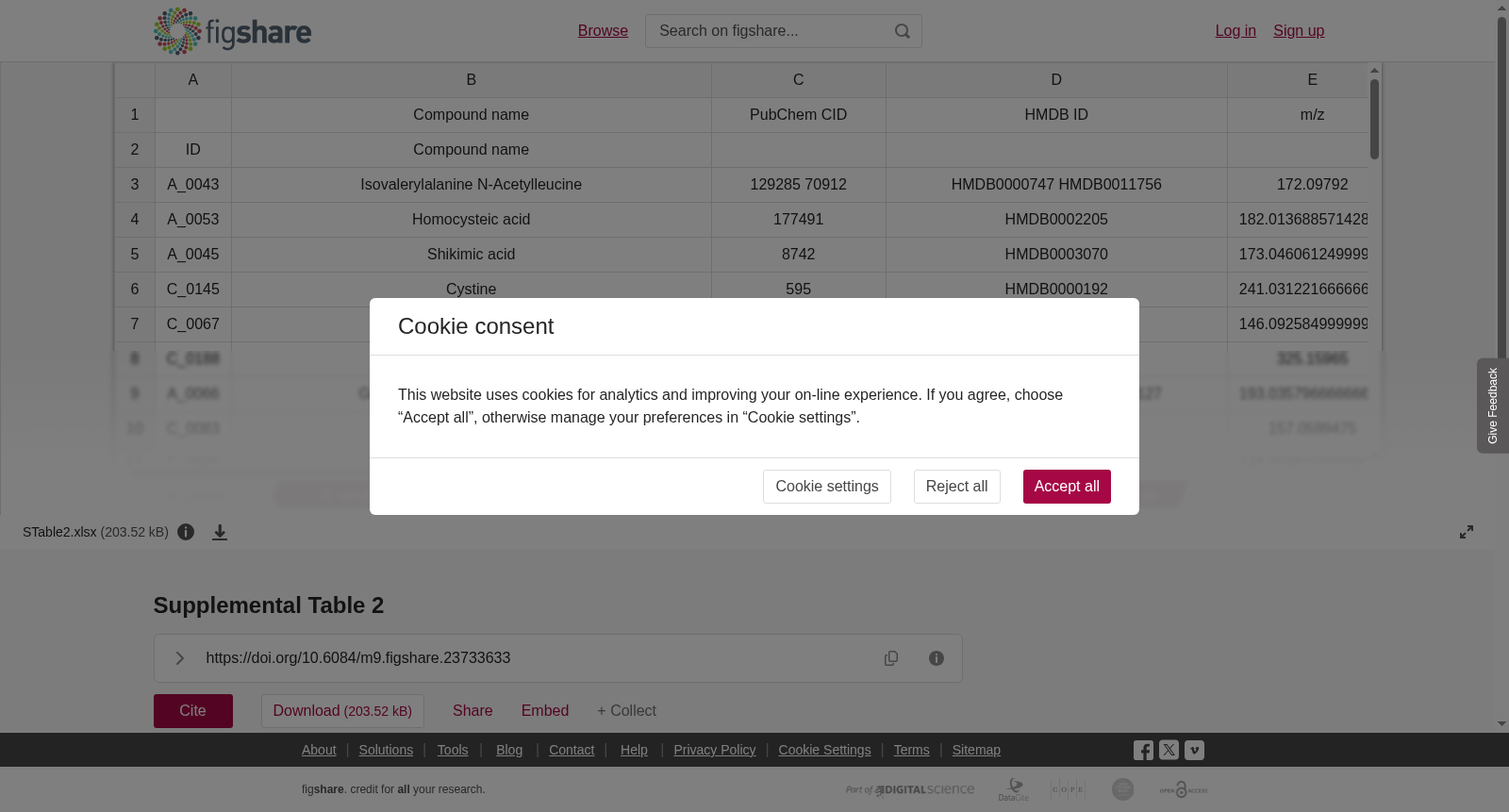Click the Collect button
Image resolution: width=1509 pixels, height=812 pixels.
pos(626,711)
